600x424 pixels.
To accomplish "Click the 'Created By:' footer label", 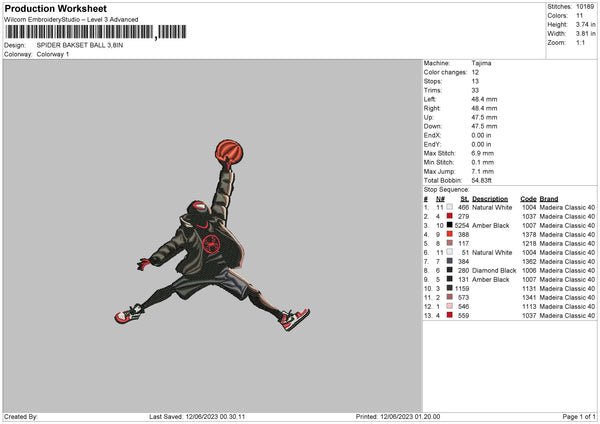I will pos(21,416).
